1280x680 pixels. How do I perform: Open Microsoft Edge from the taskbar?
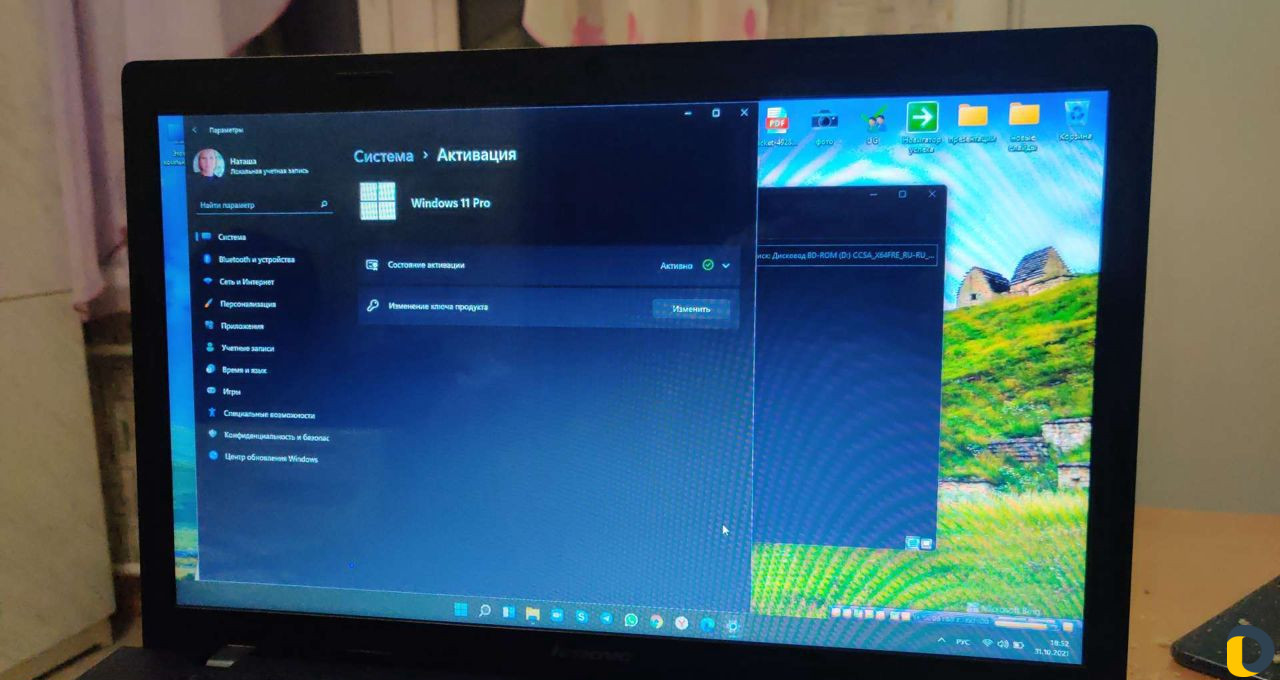point(707,624)
